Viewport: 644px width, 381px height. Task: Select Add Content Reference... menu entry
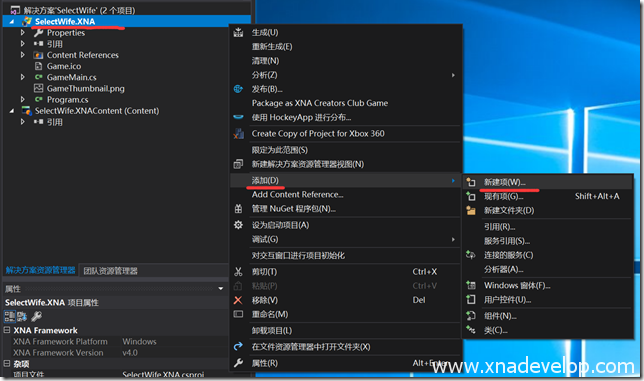(x=345, y=195)
